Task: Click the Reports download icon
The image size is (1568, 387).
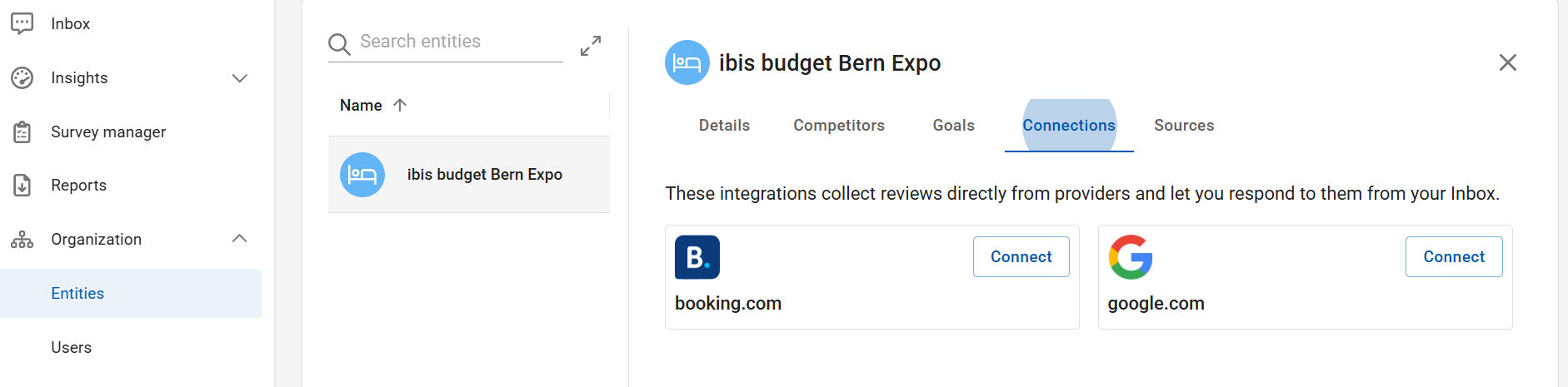Action: point(22,185)
